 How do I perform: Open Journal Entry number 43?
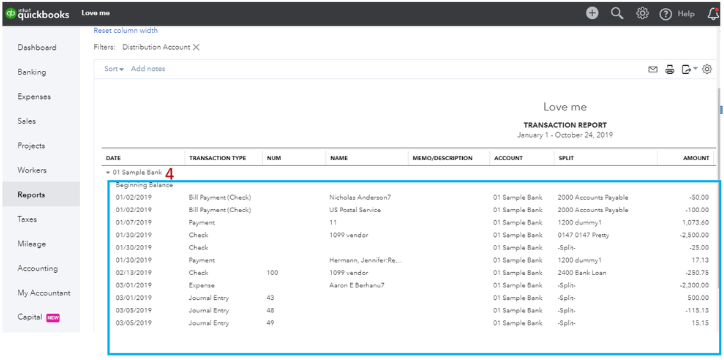tap(412, 298)
